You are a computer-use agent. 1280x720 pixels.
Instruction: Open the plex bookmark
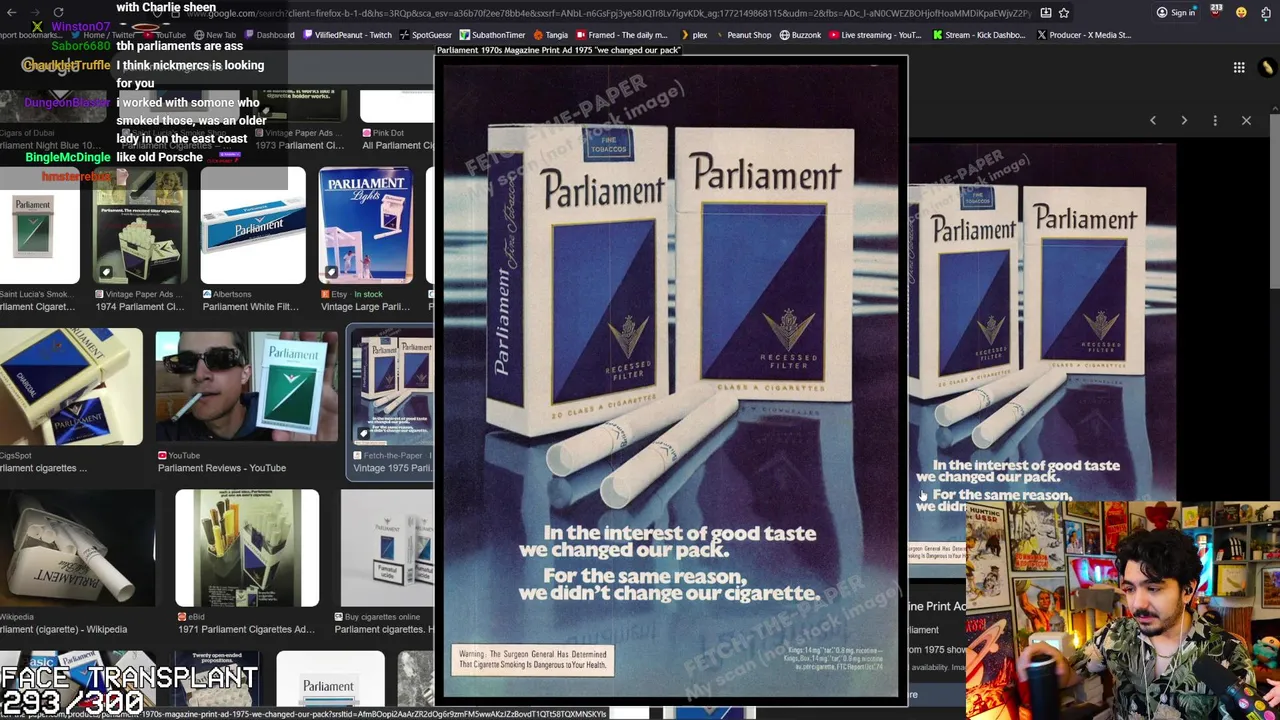pos(692,35)
